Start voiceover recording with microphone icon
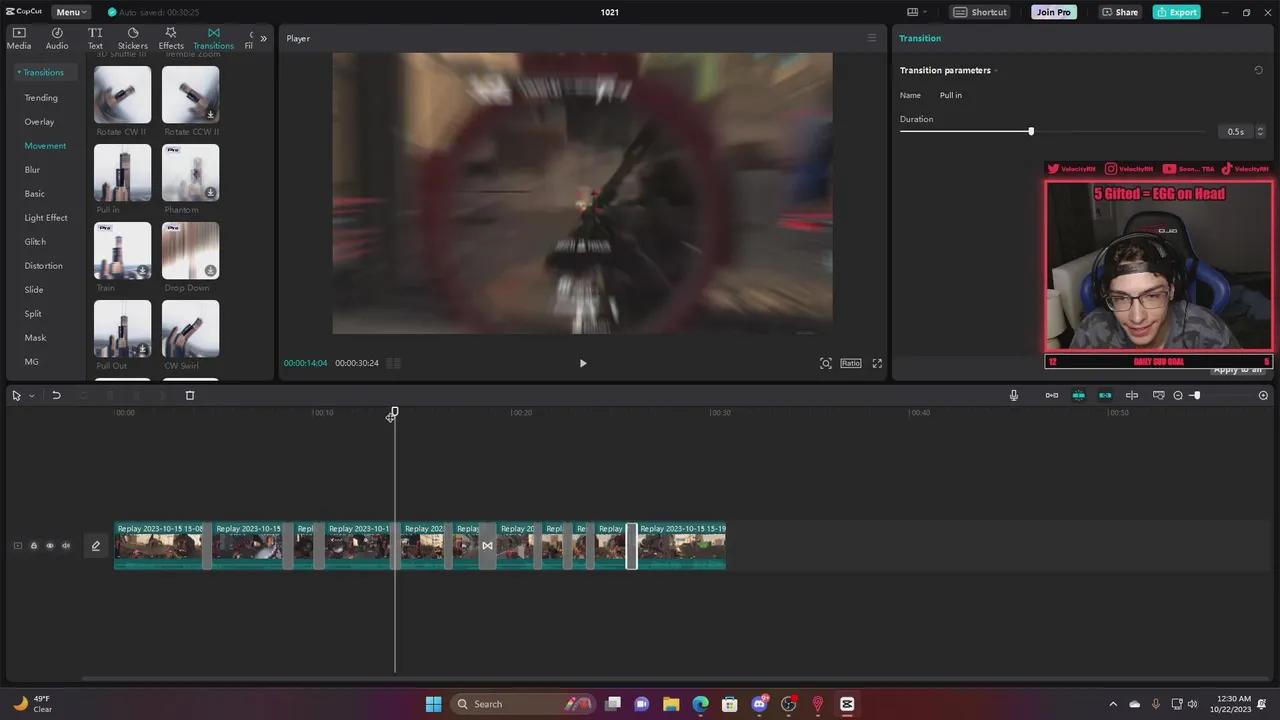 click(1014, 395)
